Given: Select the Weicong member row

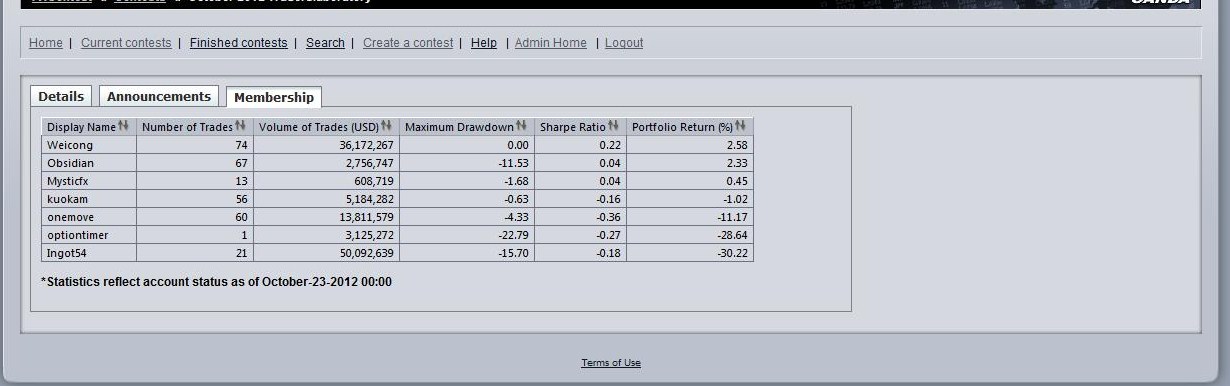Looking at the screenshot, I should click(x=397, y=145).
